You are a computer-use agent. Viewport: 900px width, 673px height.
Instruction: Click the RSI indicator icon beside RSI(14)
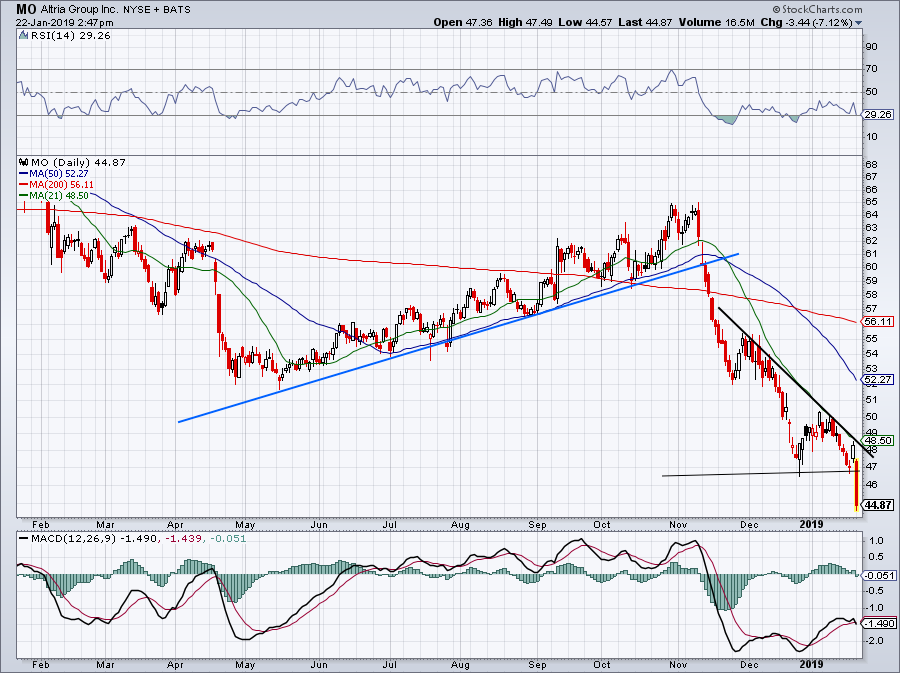pyautogui.click(x=23, y=36)
